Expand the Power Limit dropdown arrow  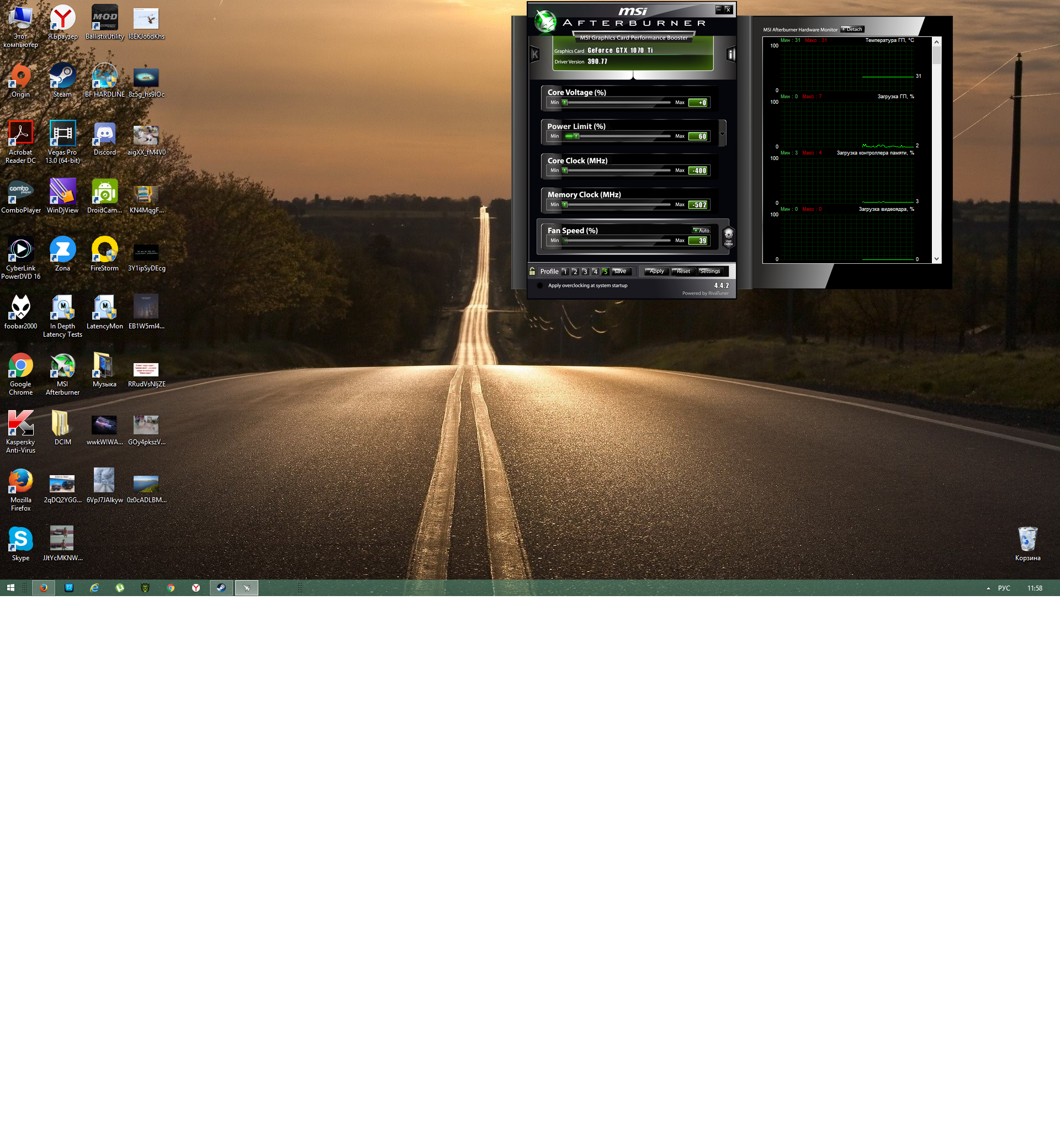tap(722, 134)
